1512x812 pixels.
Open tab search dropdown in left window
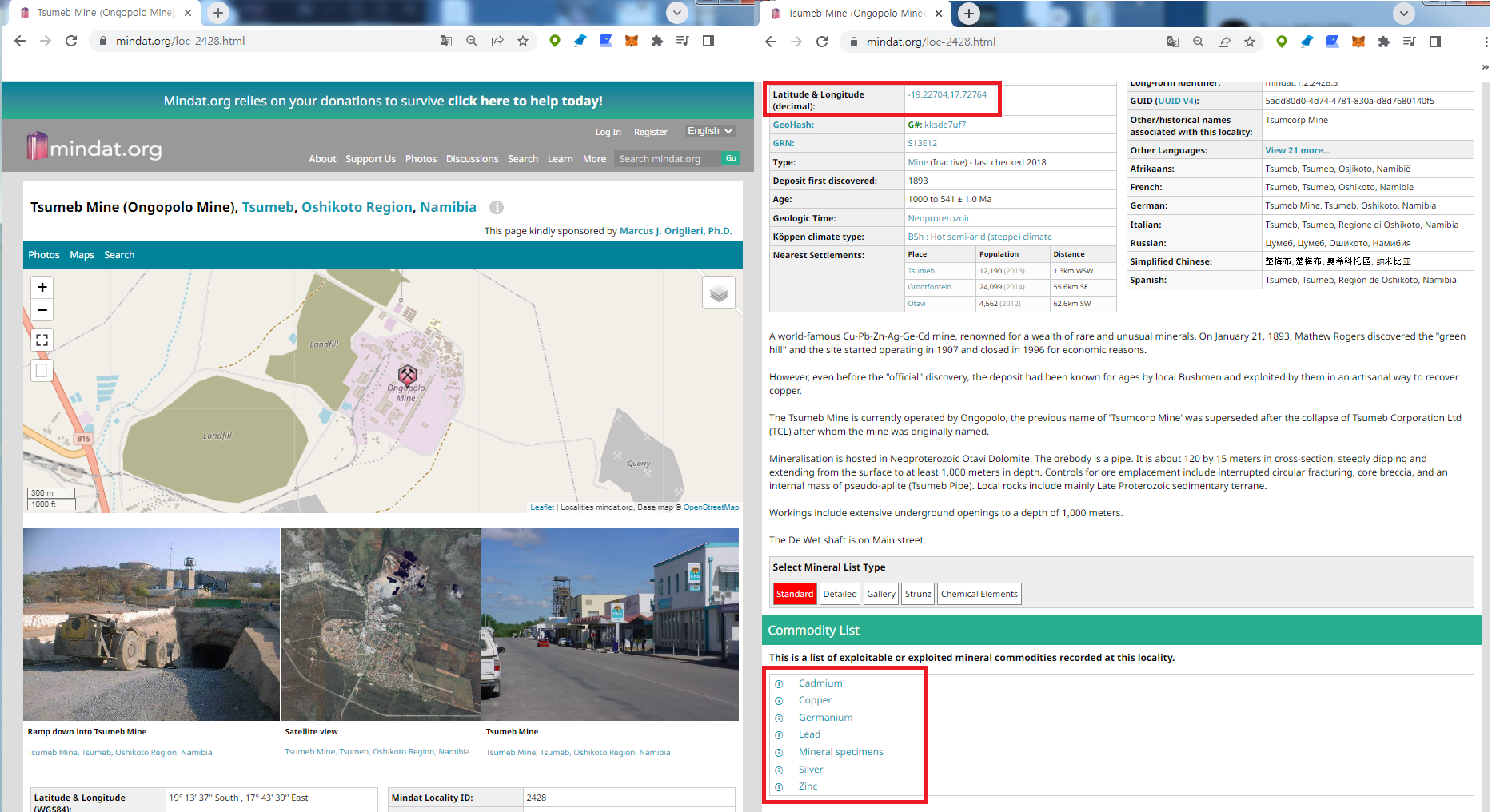coord(677,12)
